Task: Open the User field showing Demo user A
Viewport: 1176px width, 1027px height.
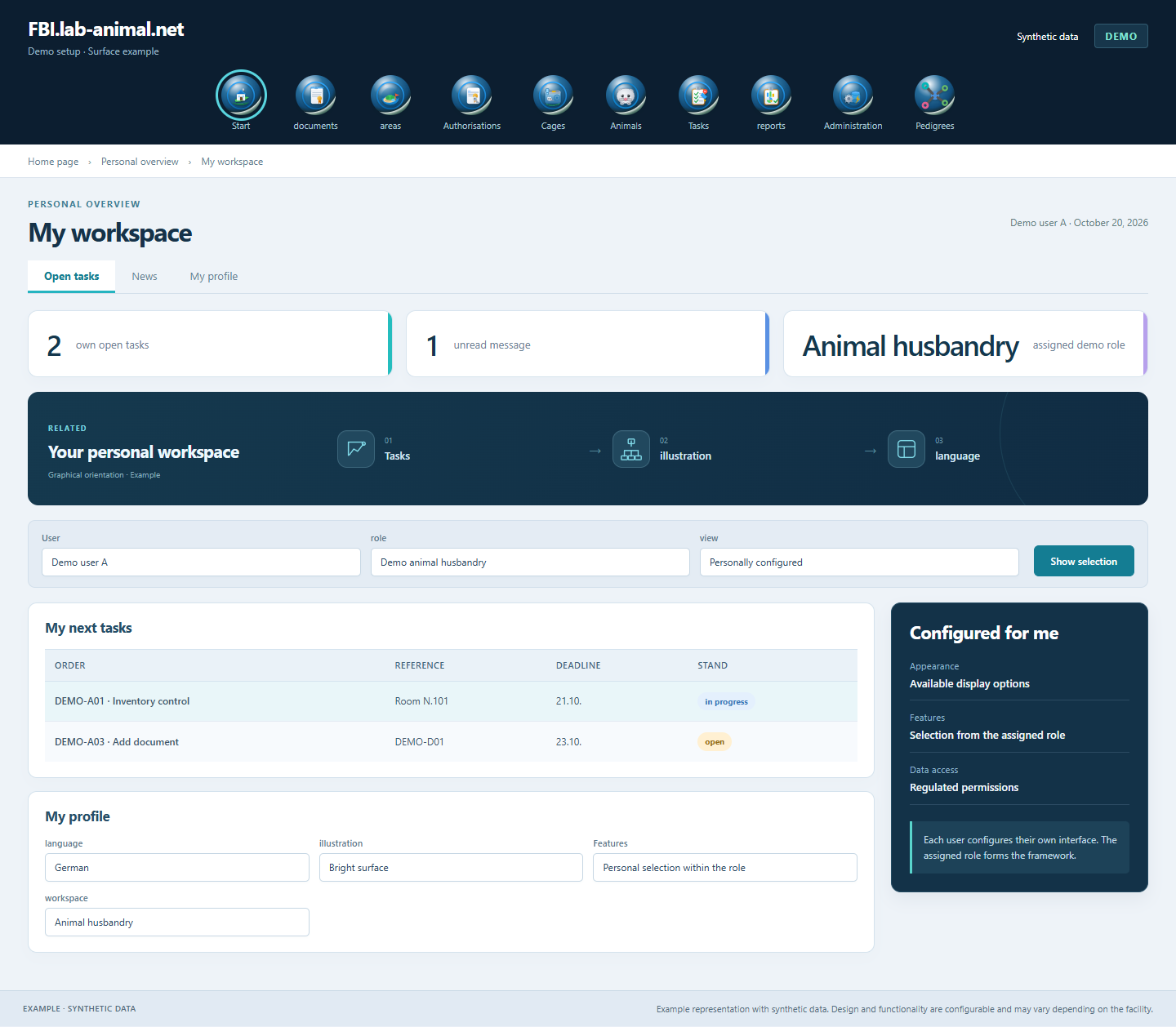Action: pos(201,562)
